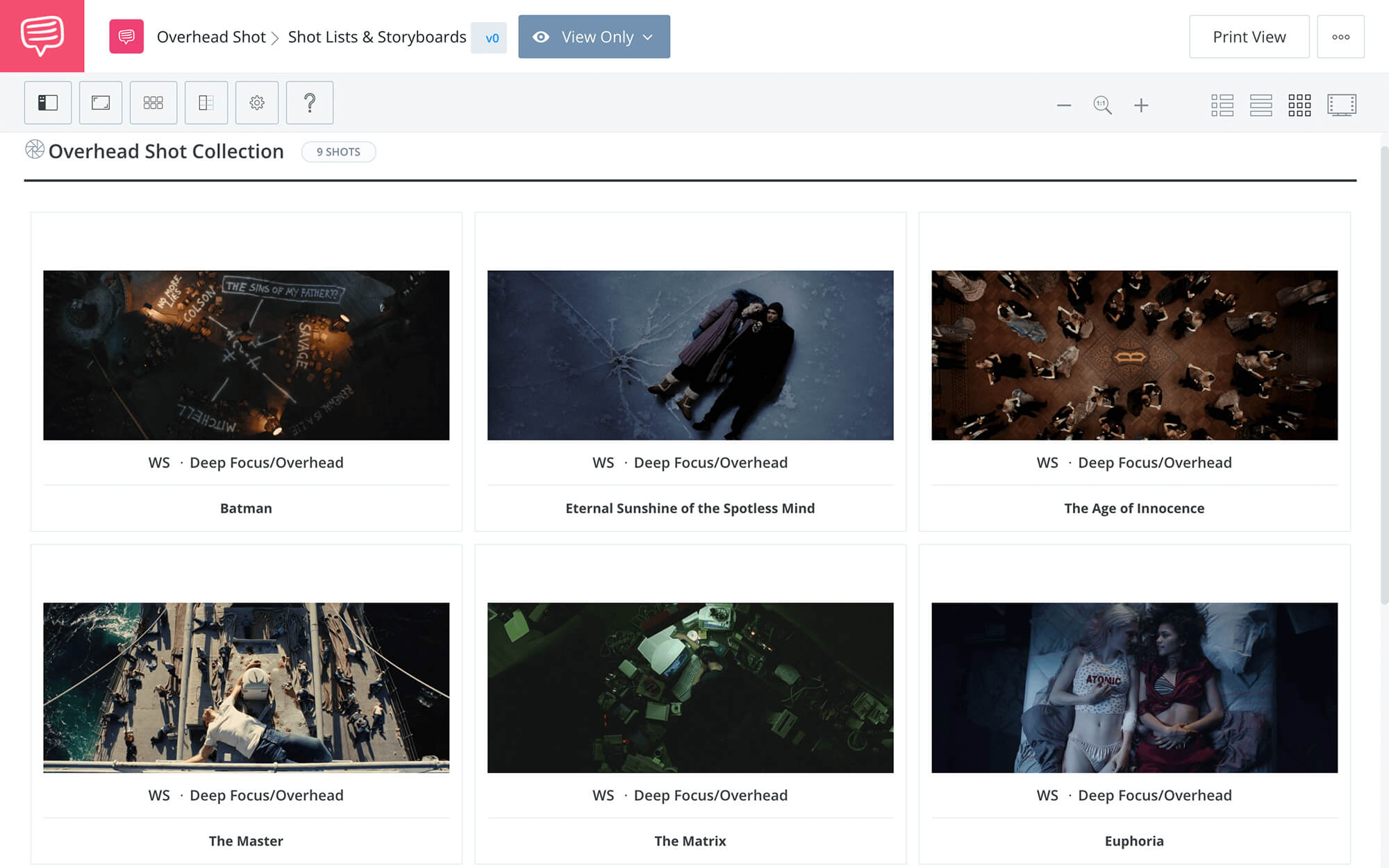Open the Eternal Sunshine shot thumbnail
The image size is (1389, 868).
690,355
